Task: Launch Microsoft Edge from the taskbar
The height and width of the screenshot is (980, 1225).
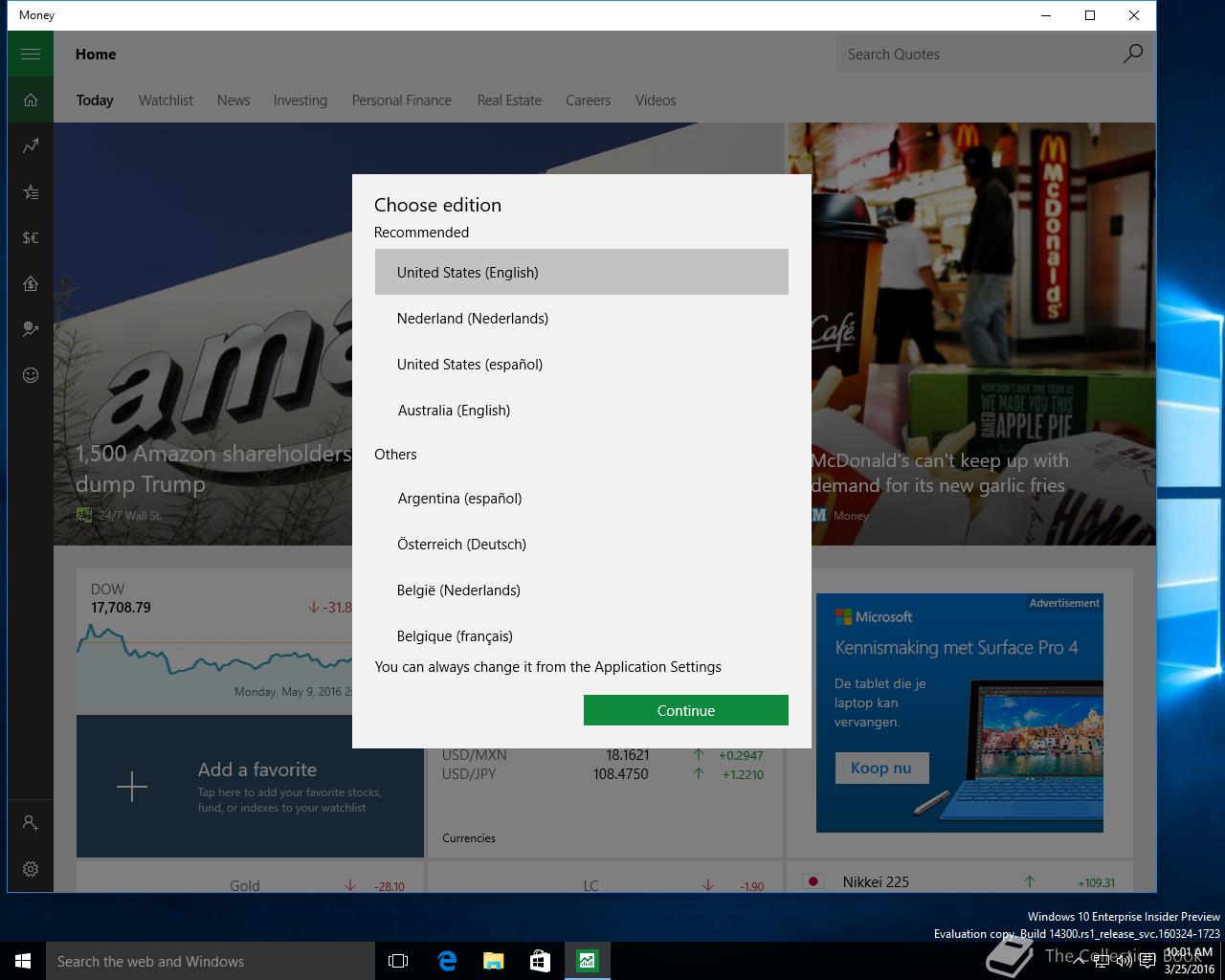Action: (446, 961)
